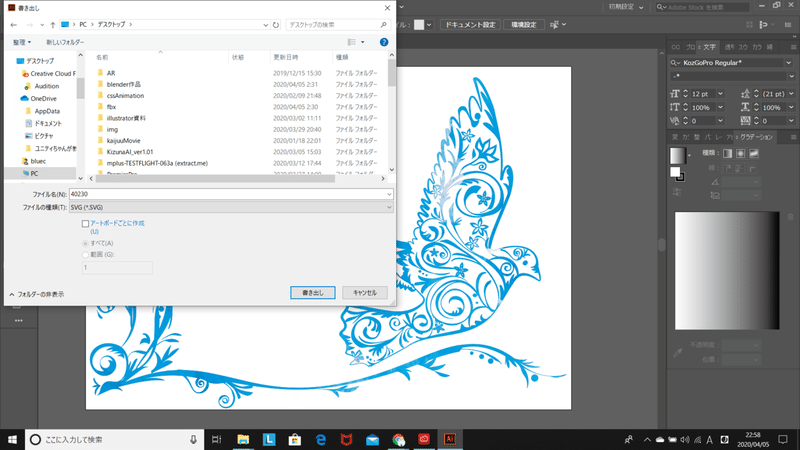The image size is (800, 450).
Task: Select the AR folder
Action: (111, 73)
